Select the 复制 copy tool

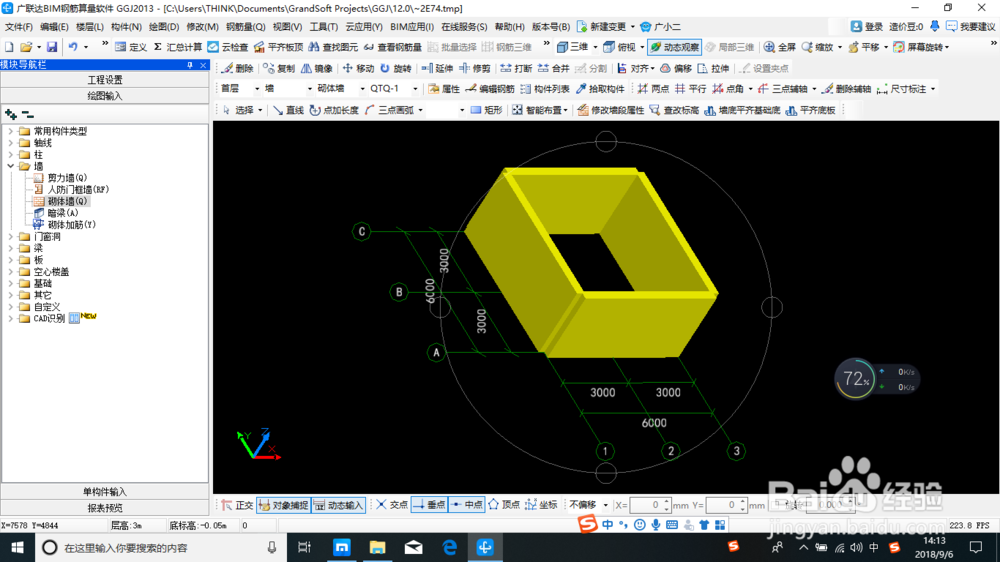pos(279,68)
